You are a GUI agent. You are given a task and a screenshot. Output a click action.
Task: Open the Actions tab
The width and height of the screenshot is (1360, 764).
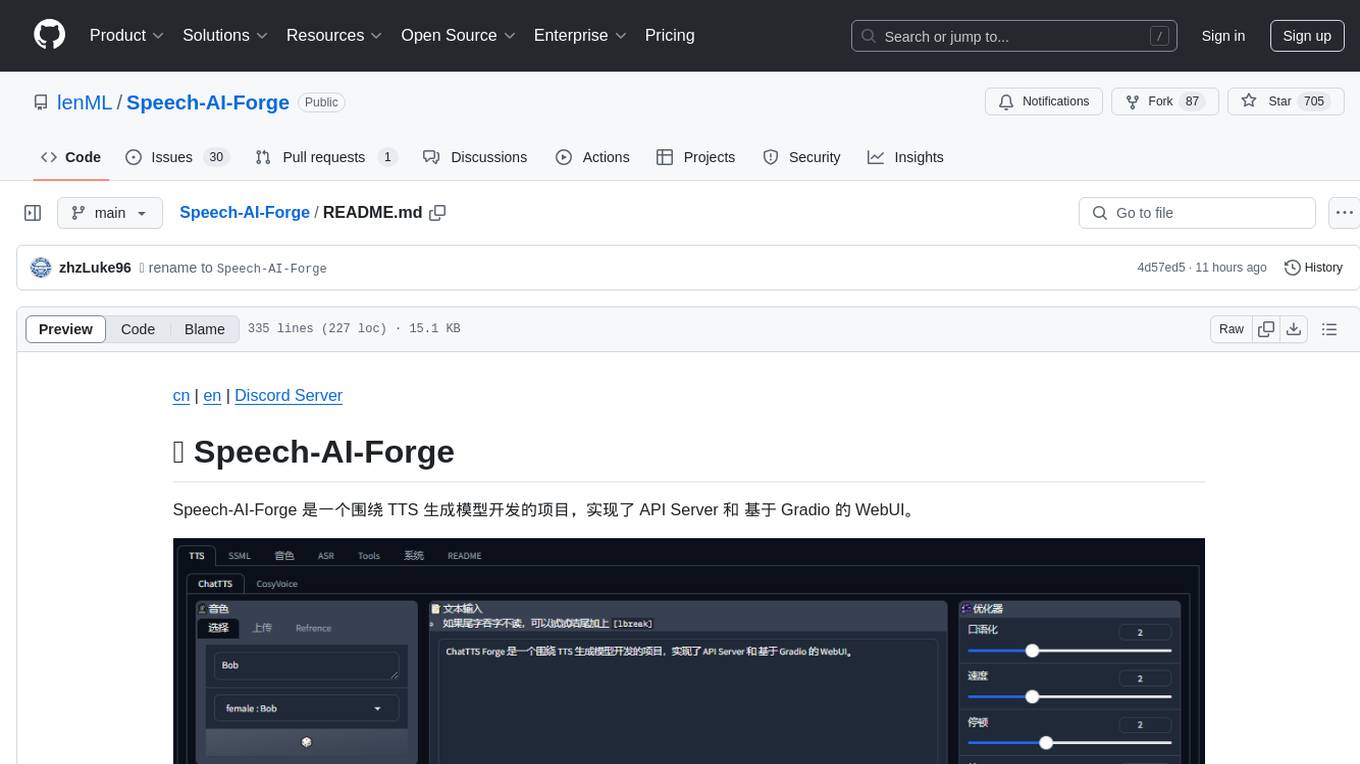[x=593, y=157]
